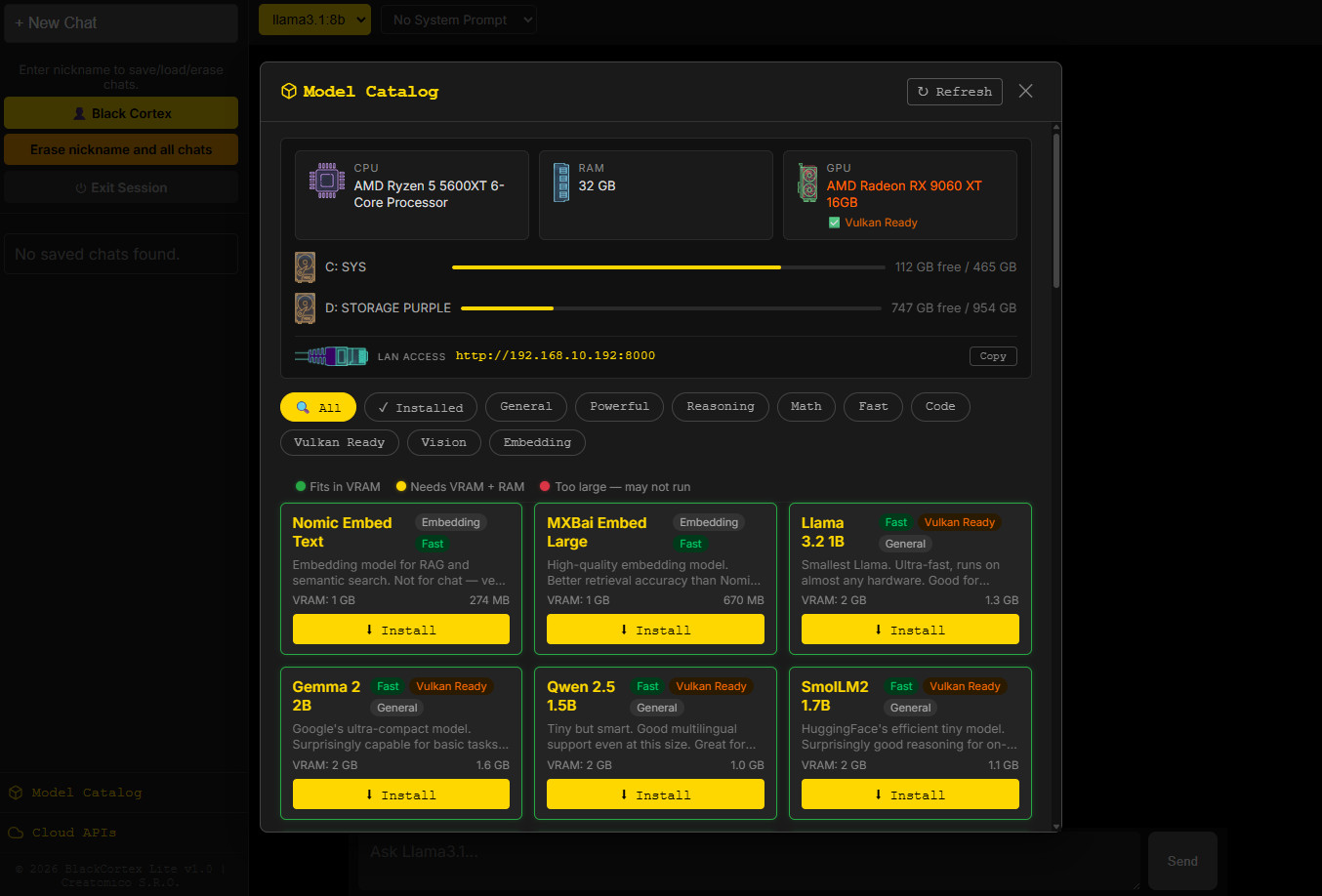Viewport: 1322px width, 896px height.
Task: Click the 747 GB free / 954 GB text
Action: pos(954,307)
